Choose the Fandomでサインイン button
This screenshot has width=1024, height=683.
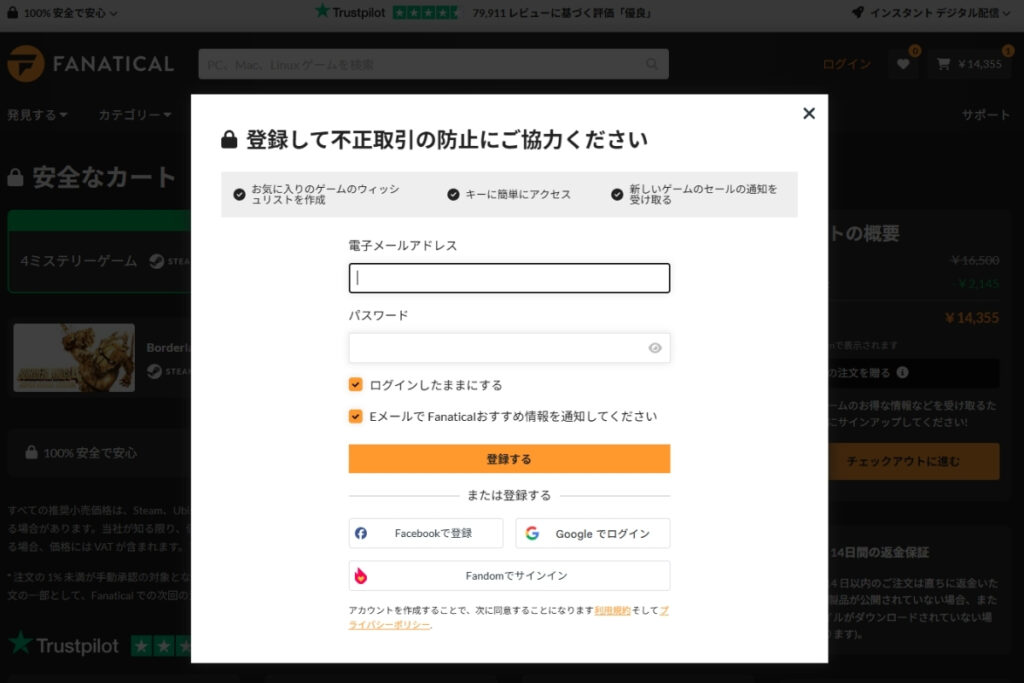click(509, 576)
